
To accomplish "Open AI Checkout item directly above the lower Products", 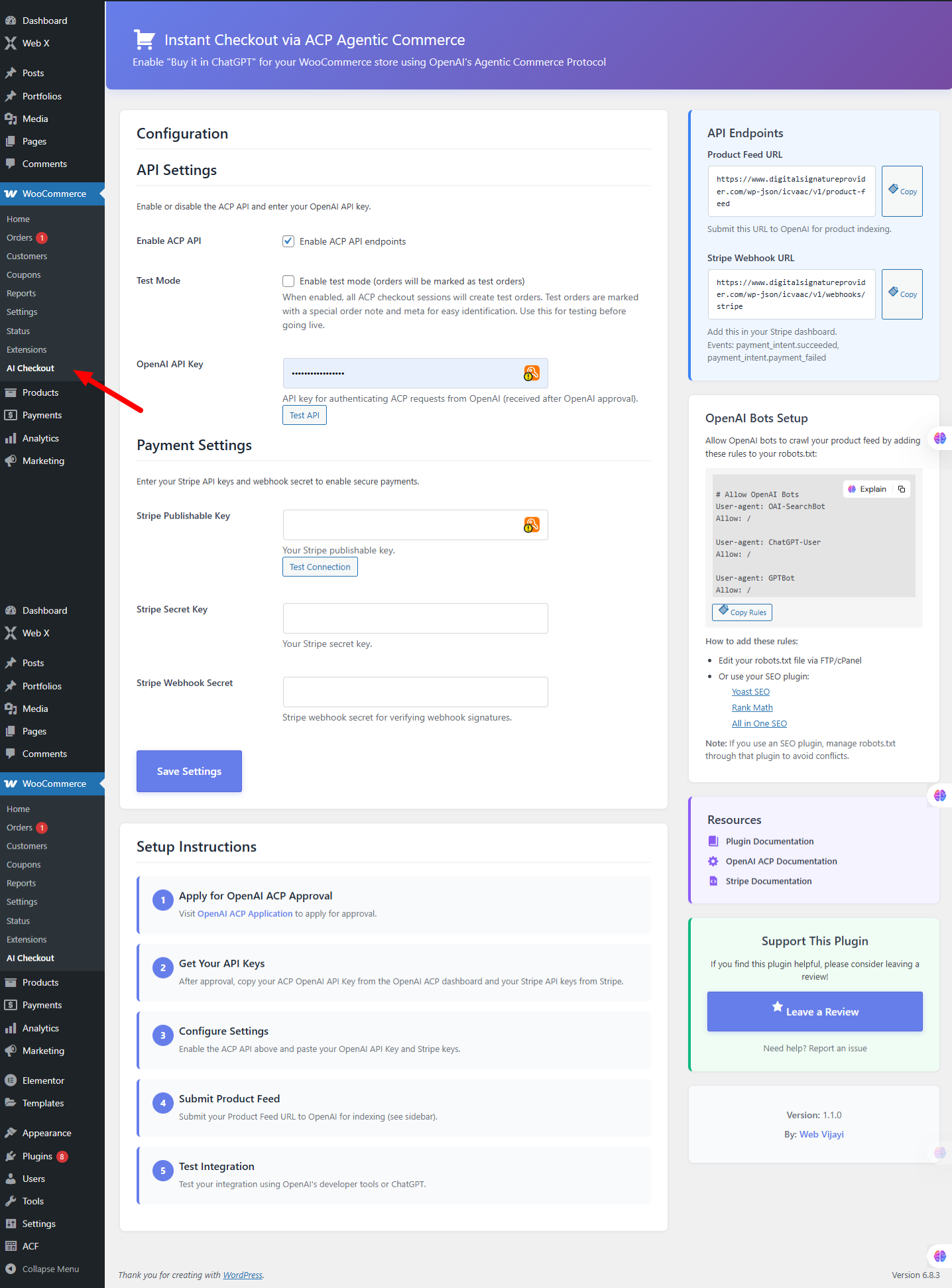I will 30,958.
